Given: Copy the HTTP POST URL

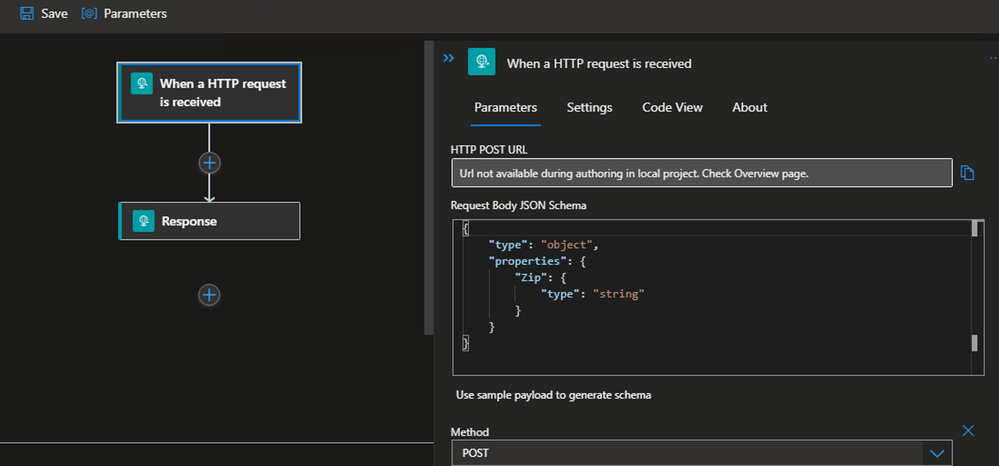Looking at the screenshot, I should pos(967,173).
